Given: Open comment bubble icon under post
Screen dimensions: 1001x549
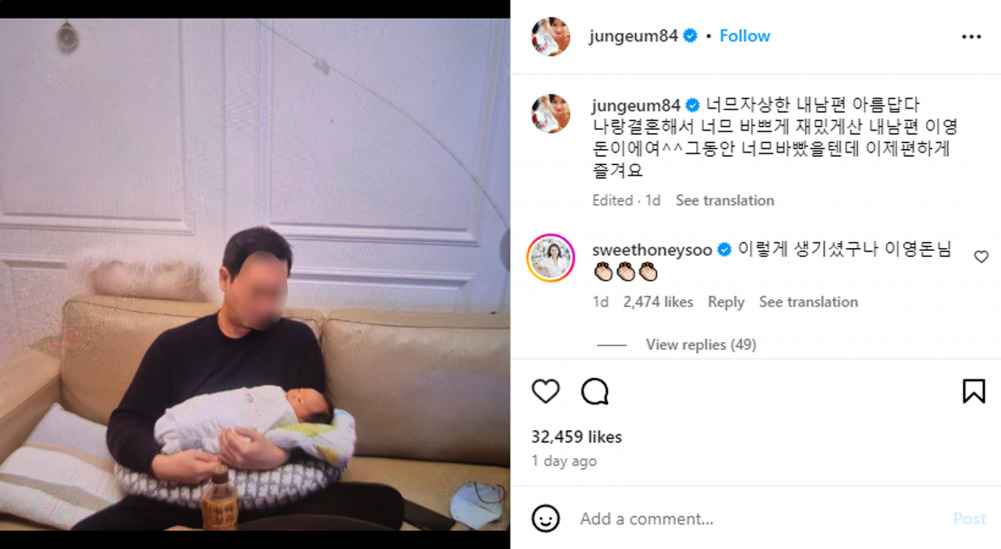Looking at the screenshot, I should [594, 391].
